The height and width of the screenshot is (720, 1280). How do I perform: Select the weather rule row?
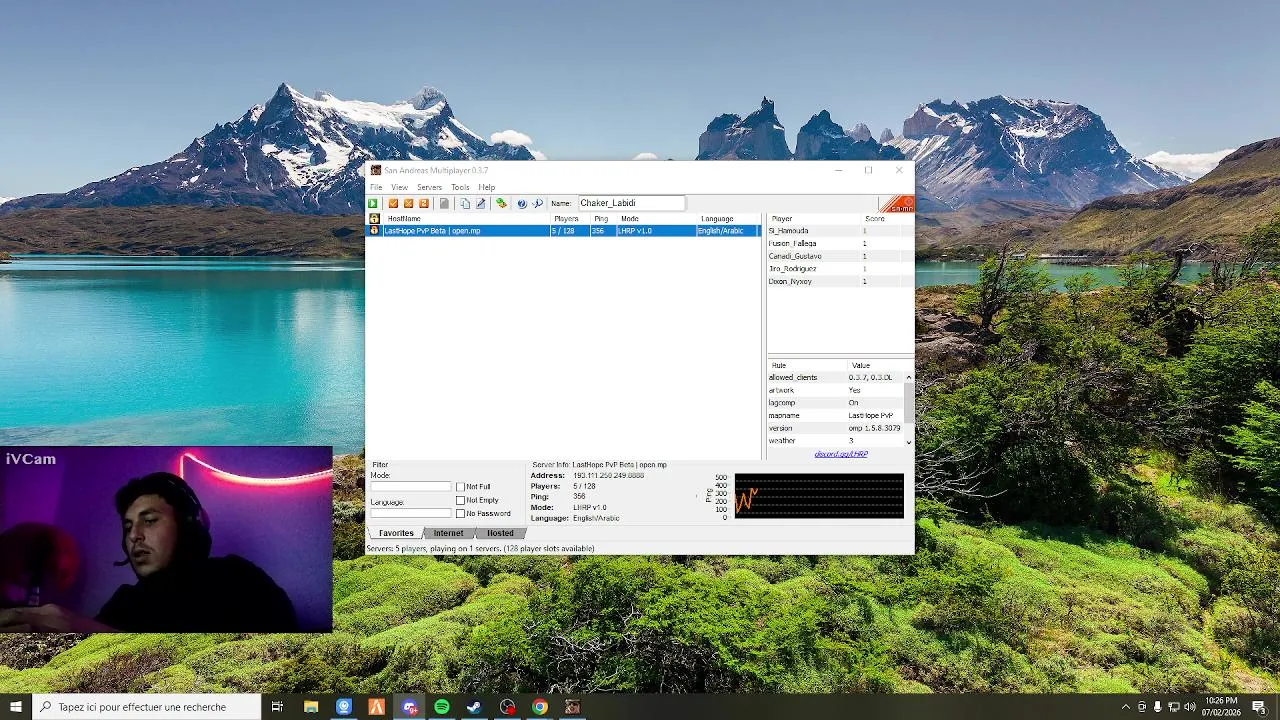835,441
